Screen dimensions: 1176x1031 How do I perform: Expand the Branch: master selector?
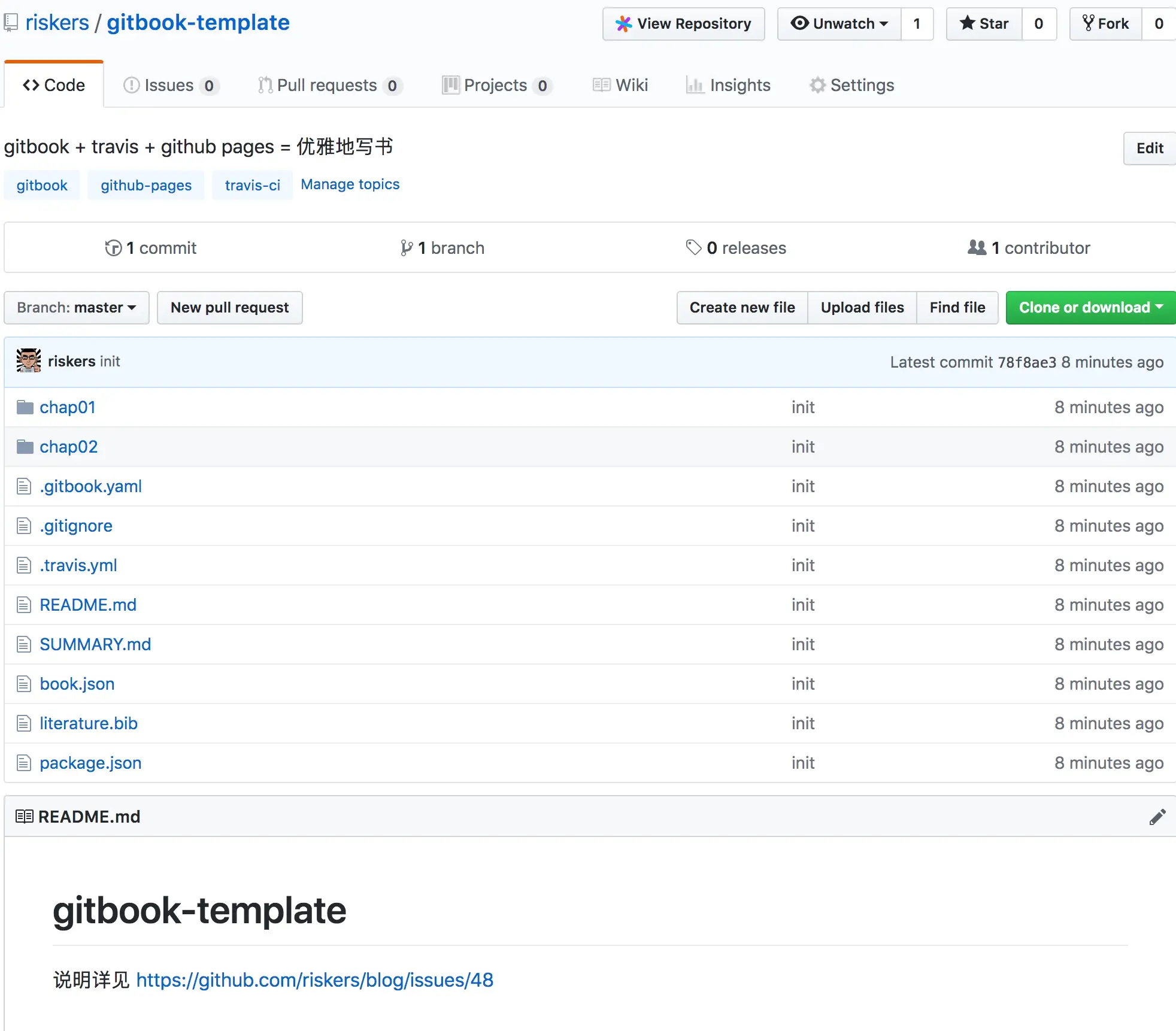[x=77, y=308]
